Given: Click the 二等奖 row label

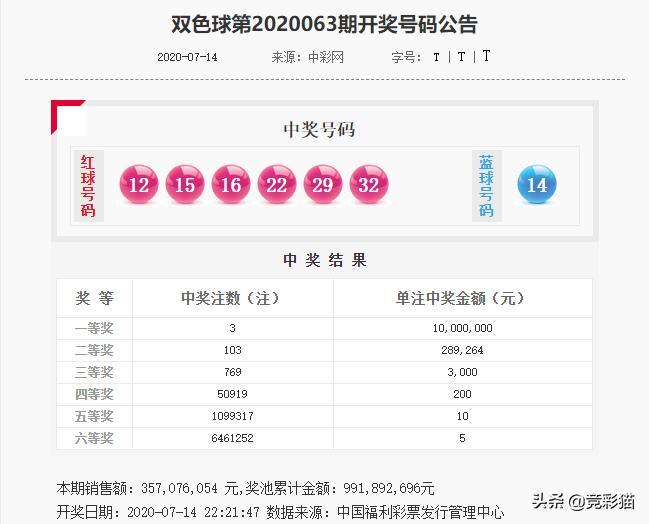Looking at the screenshot, I should click(x=94, y=351).
